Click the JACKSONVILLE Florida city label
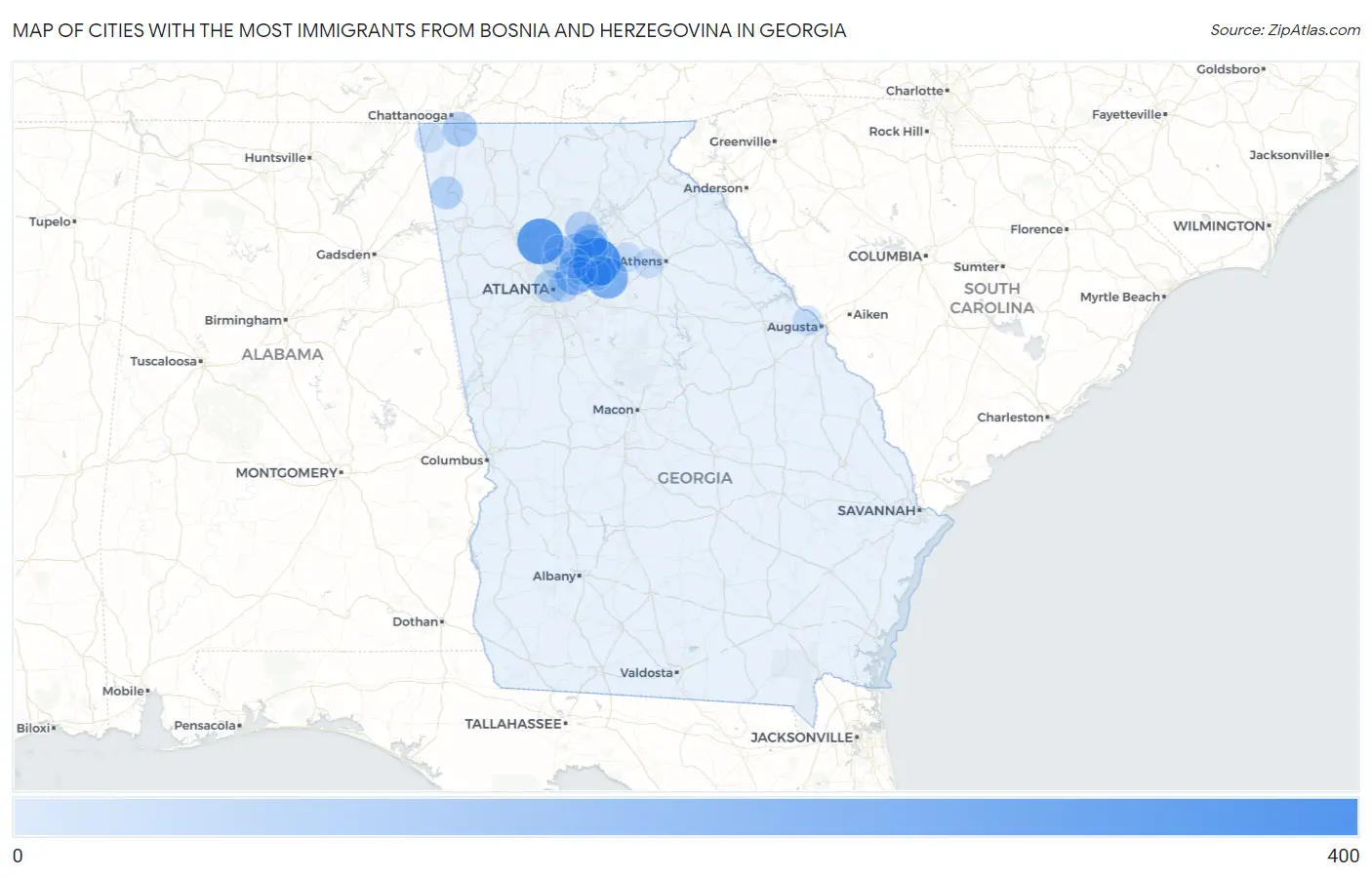The width and height of the screenshot is (1372, 877). pyautogui.click(x=801, y=737)
